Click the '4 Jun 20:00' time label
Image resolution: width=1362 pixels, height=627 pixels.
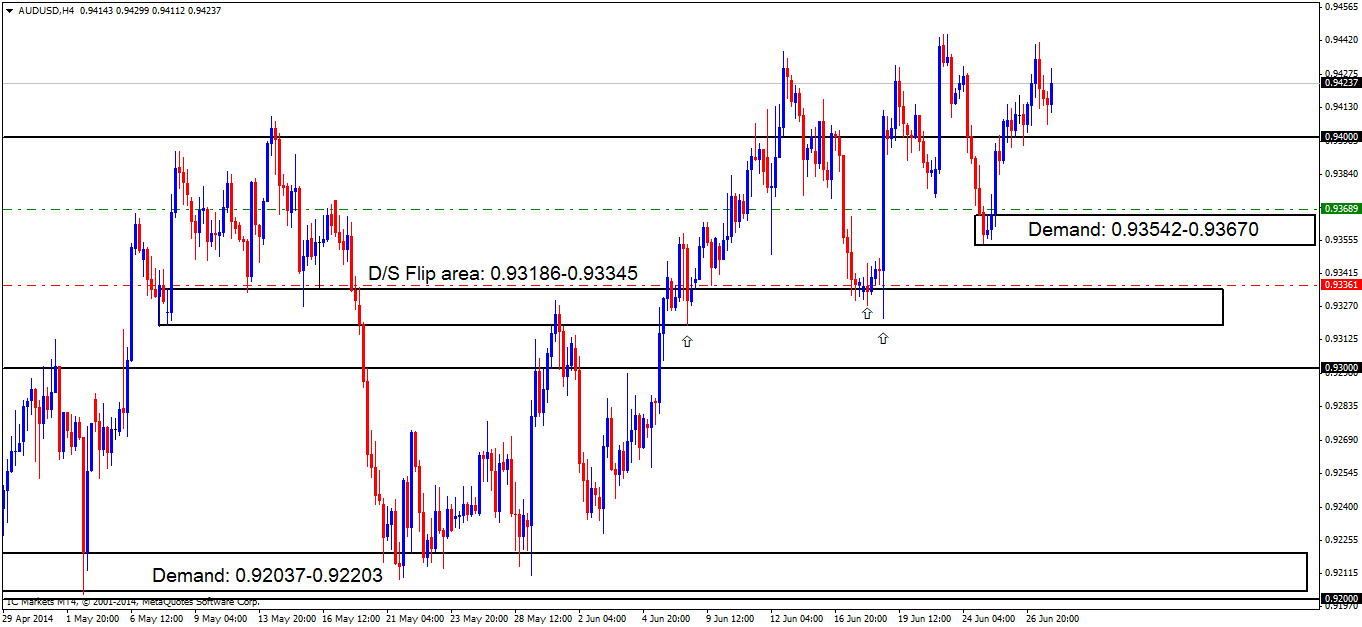pyautogui.click(x=665, y=619)
